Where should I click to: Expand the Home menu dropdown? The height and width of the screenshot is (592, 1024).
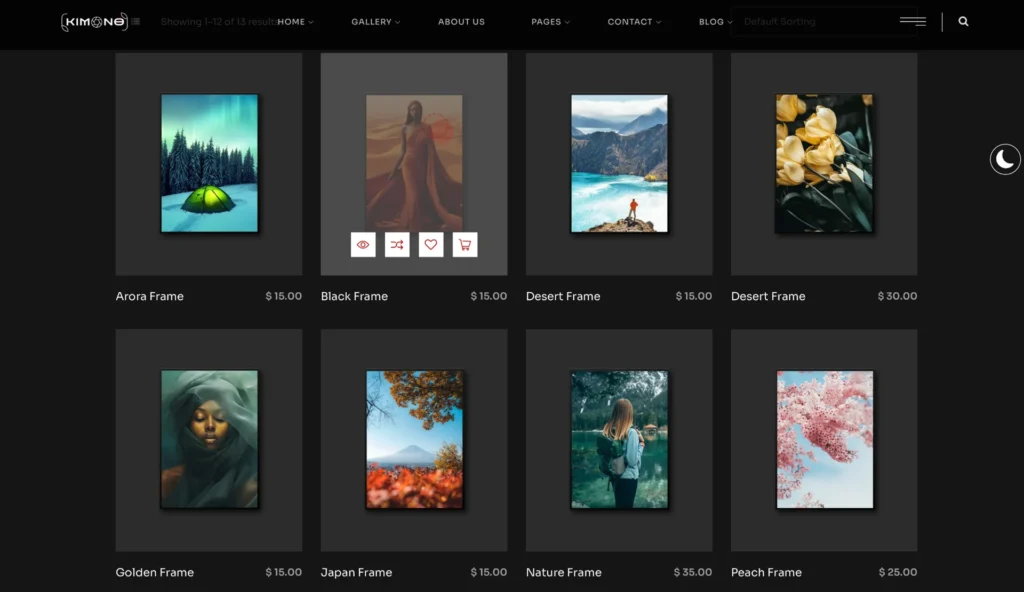(294, 22)
